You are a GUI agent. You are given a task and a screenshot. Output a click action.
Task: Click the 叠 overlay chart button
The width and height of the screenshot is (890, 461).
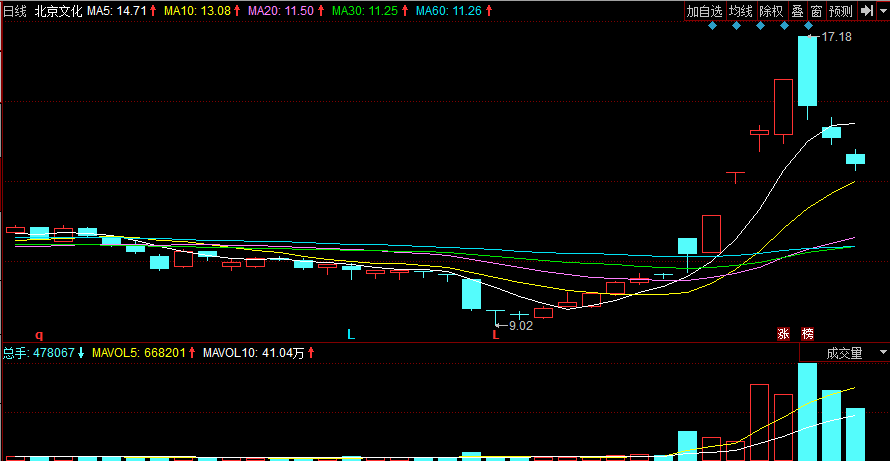click(797, 11)
